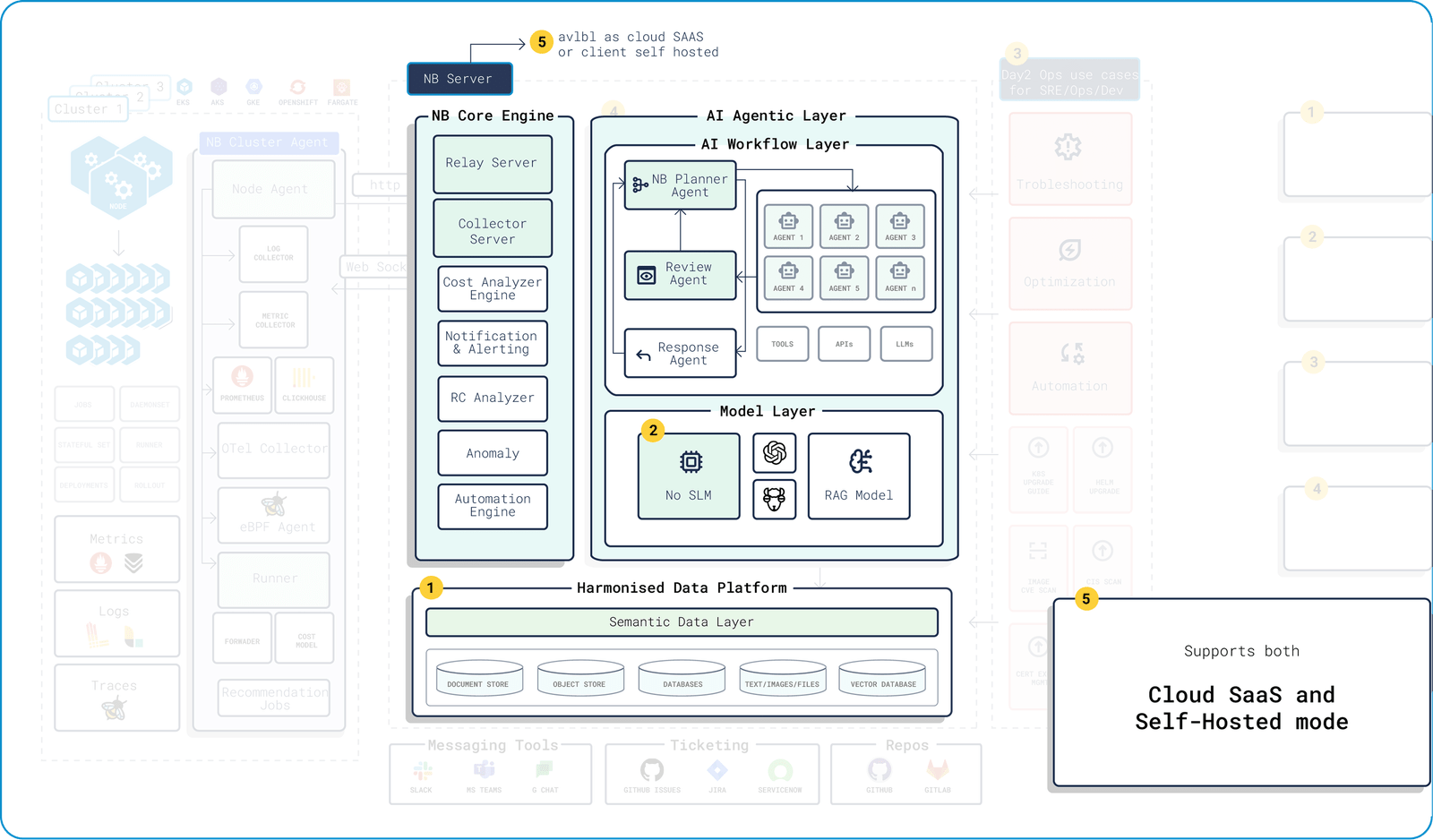
Task: Click the faded G Chat icon
Action: coord(545,769)
